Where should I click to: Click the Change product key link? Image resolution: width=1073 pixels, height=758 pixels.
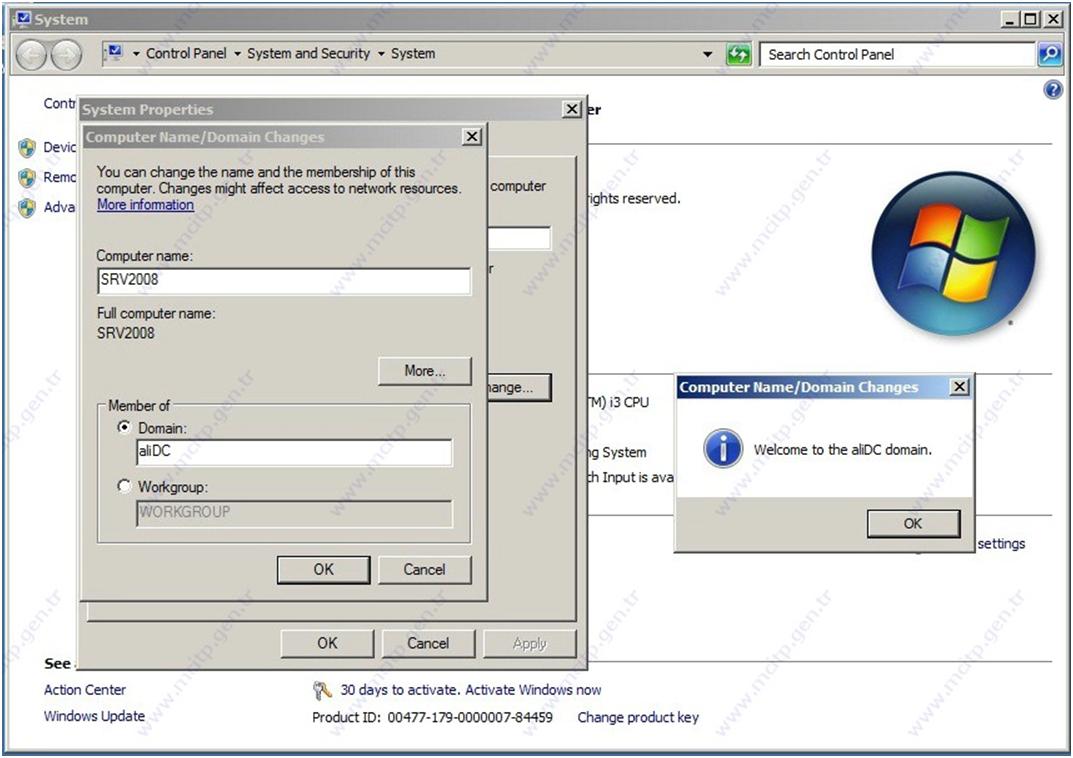tap(638, 717)
